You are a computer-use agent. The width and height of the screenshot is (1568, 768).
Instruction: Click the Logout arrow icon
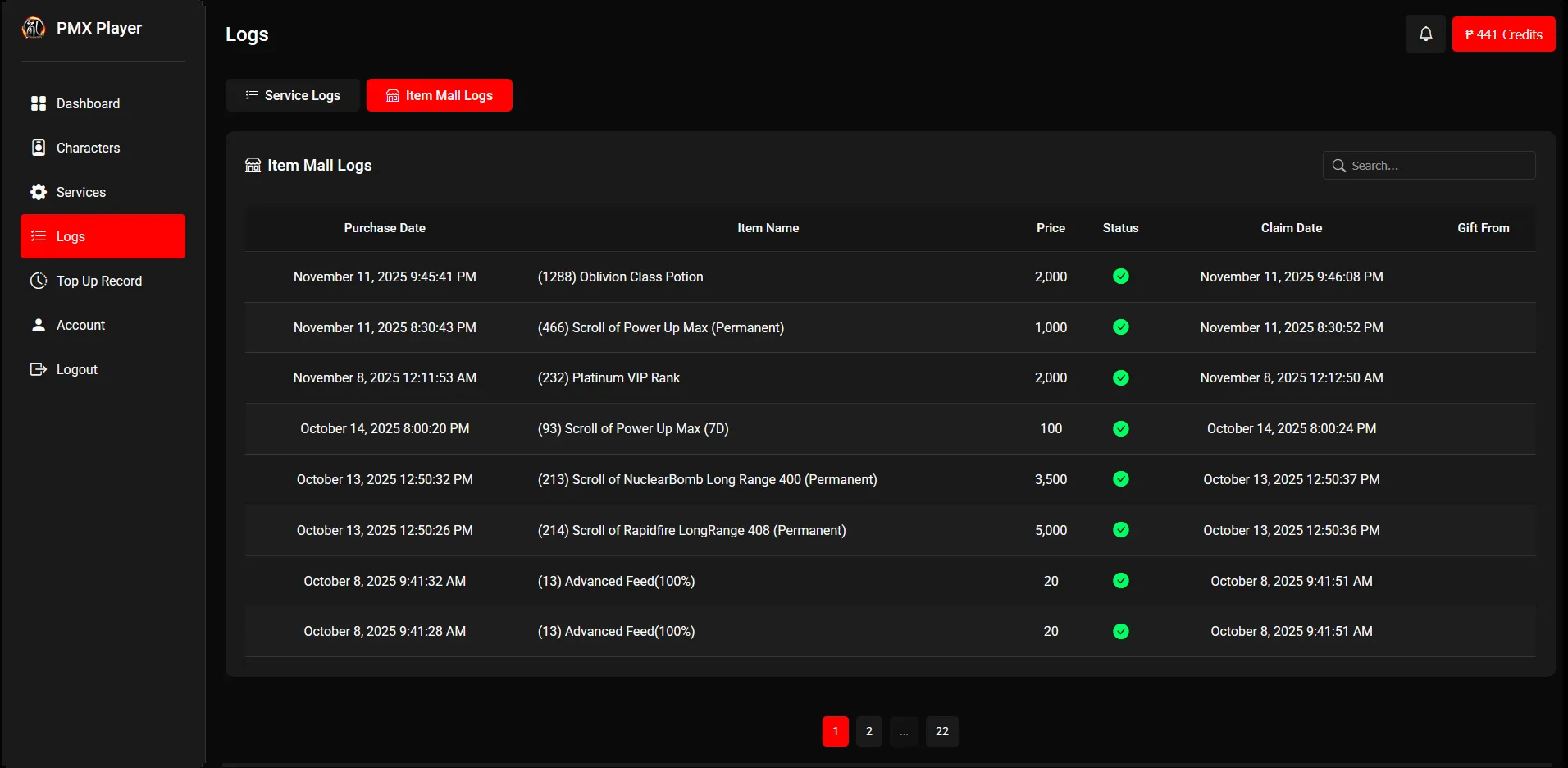[39, 369]
